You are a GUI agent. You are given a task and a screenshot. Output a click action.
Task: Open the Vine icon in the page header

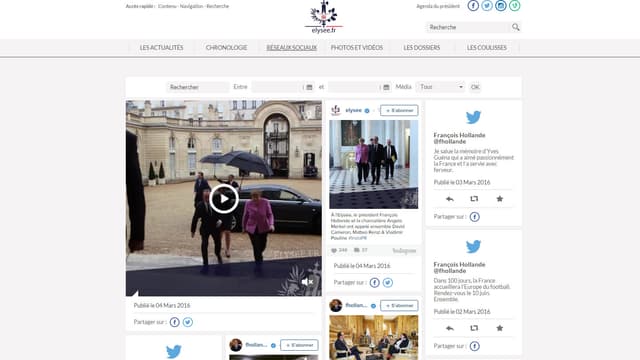point(515,6)
